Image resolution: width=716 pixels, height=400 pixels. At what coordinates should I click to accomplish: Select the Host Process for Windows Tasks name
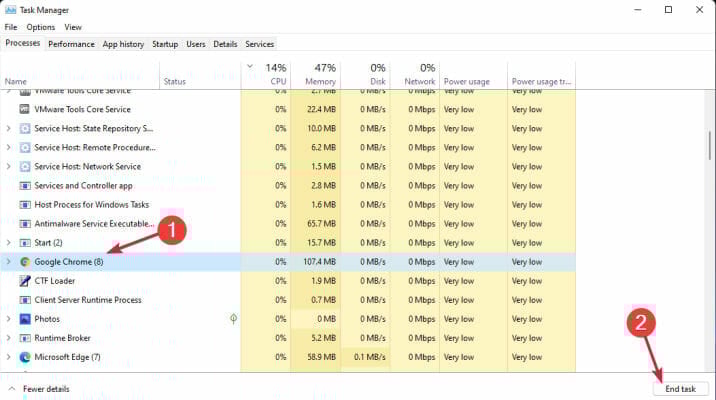(x=91, y=205)
